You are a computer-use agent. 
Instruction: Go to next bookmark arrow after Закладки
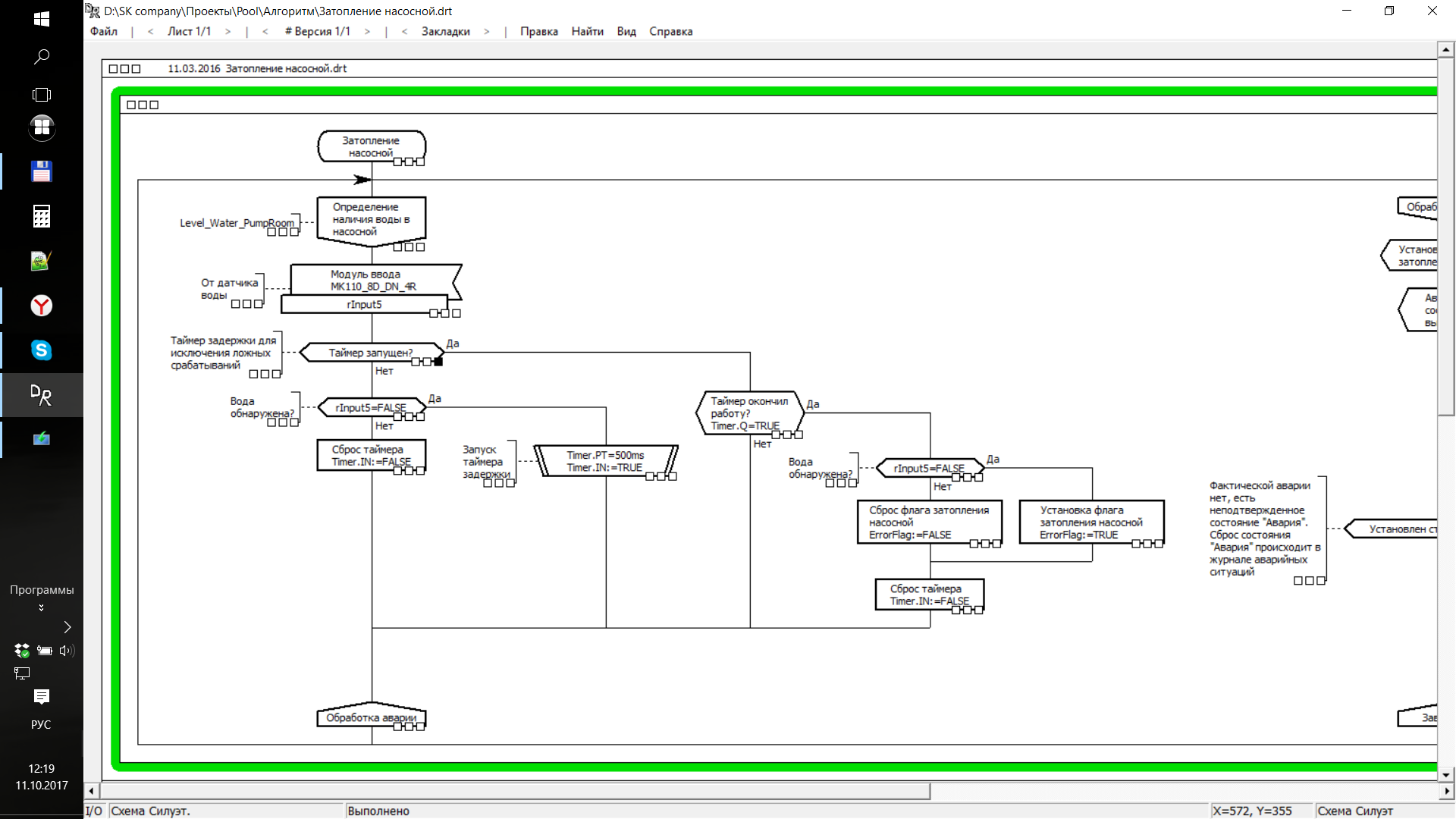486,31
